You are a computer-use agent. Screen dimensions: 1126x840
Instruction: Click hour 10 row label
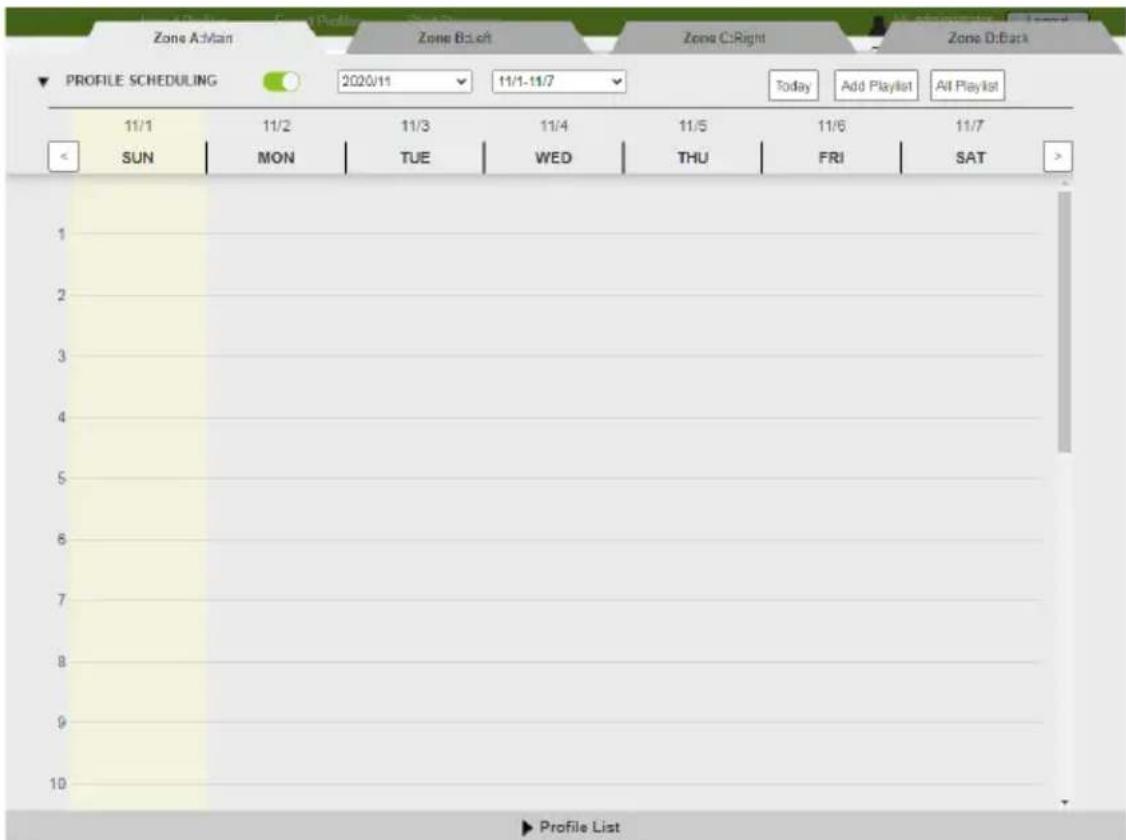click(x=58, y=783)
